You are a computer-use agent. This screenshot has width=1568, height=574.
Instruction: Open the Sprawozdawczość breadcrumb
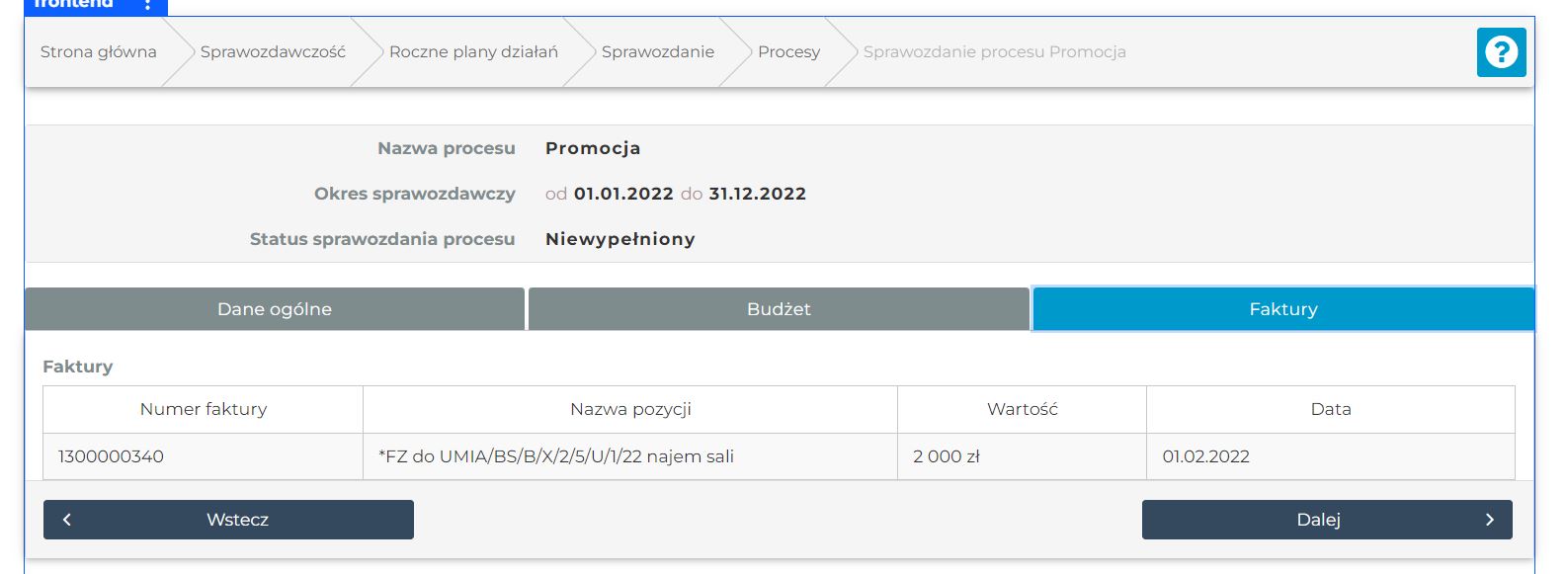[x=273, y=52]
